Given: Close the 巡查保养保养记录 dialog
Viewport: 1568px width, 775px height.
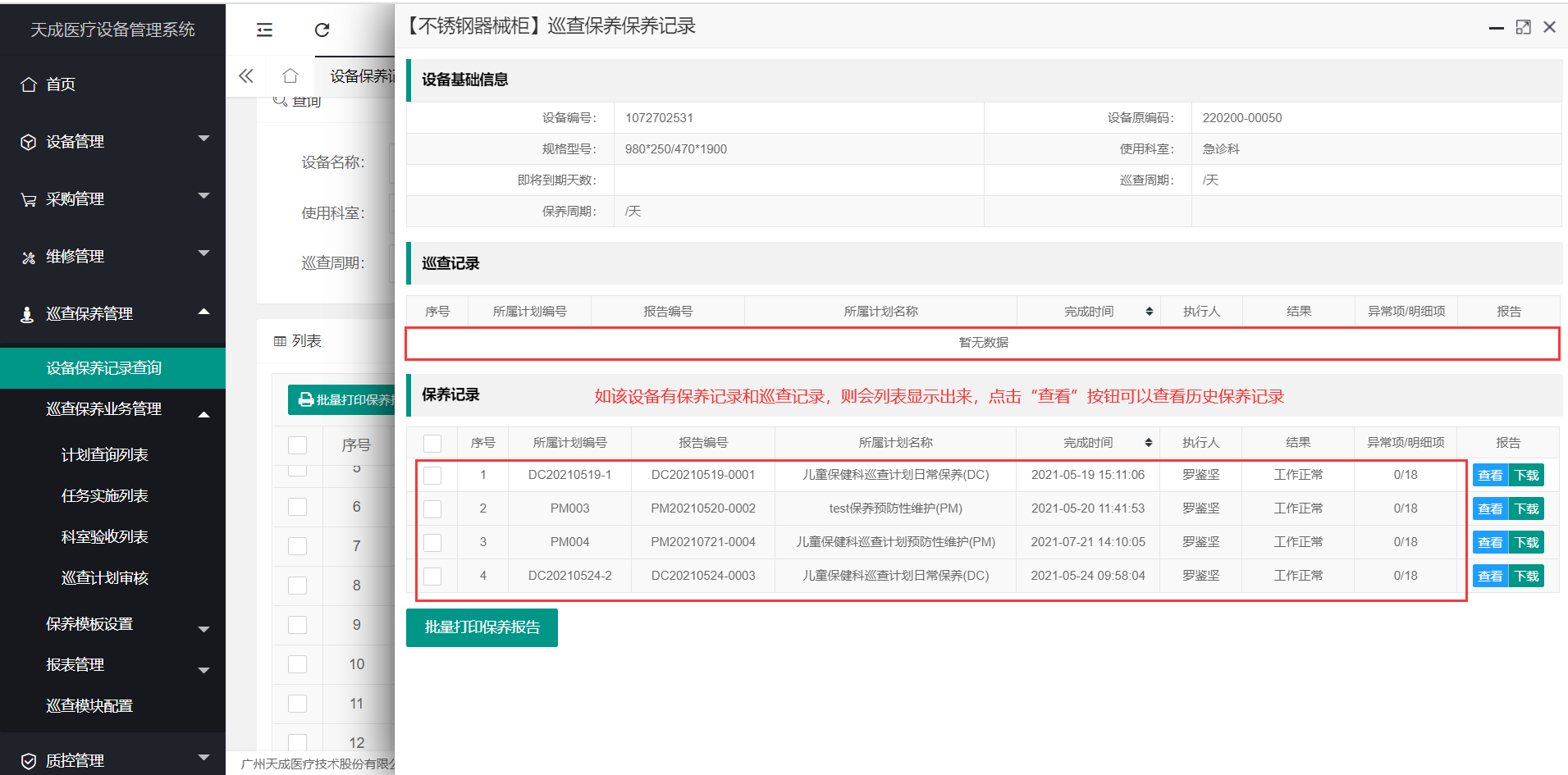Looking at the screenshot, I should coord(1549,27).
